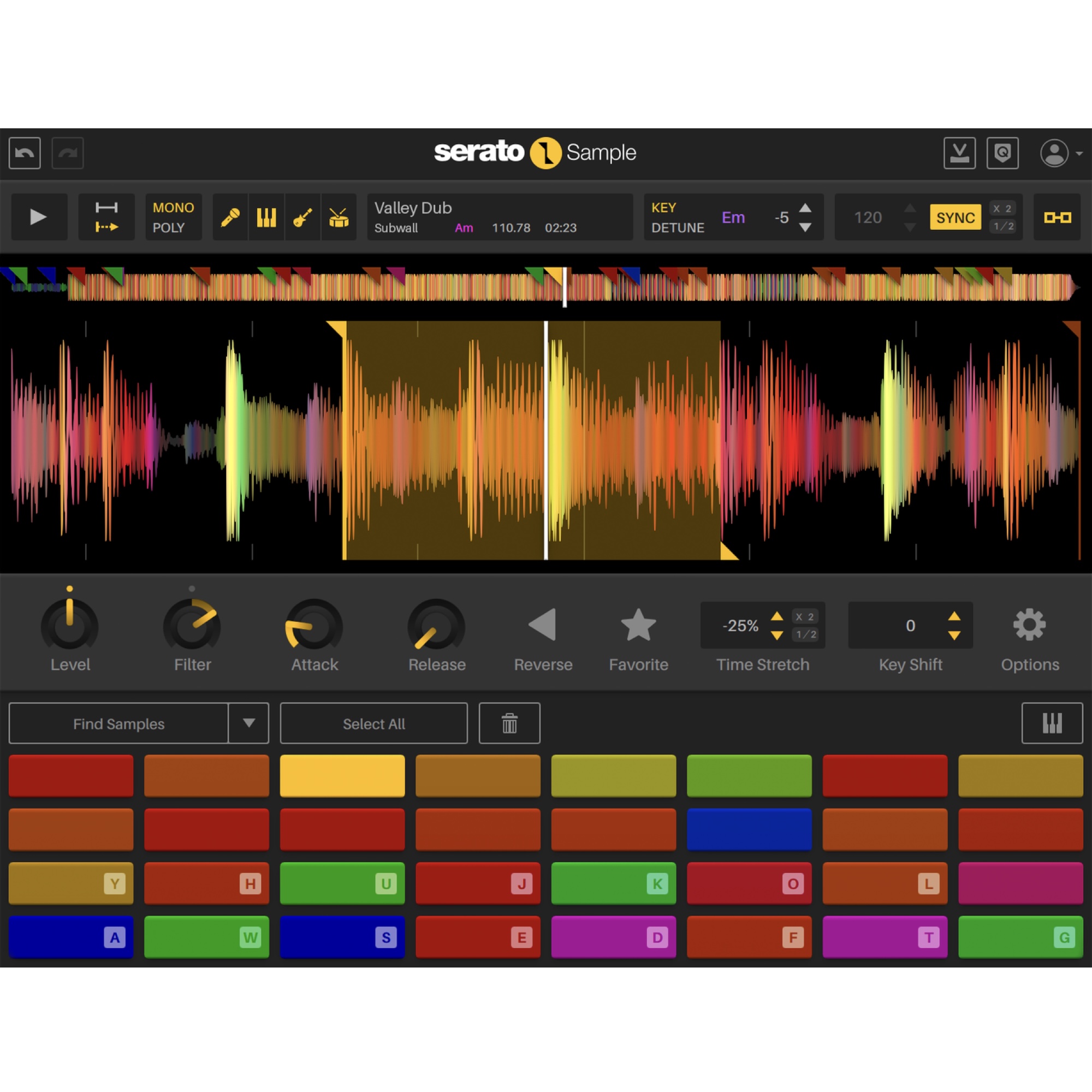1092x1092 pixels.
Task: Start playback with the play button
Action: (39, 217)
